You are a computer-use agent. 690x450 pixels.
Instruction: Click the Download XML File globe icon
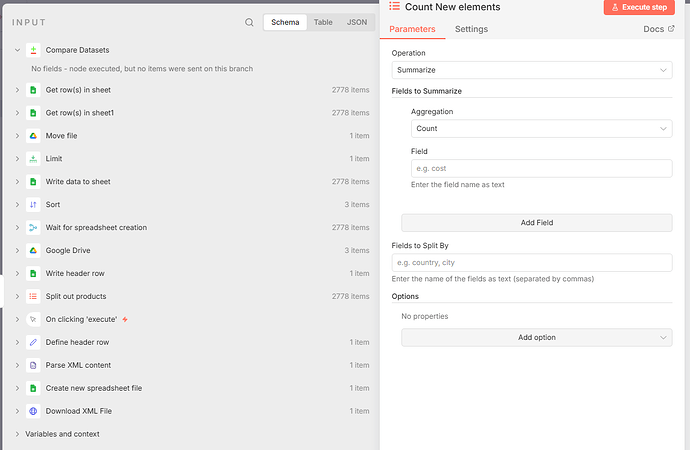(33, 412)
